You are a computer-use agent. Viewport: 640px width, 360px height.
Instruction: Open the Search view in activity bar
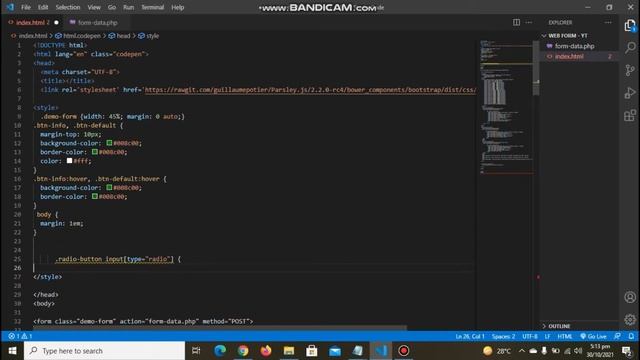tap(630, 47)
